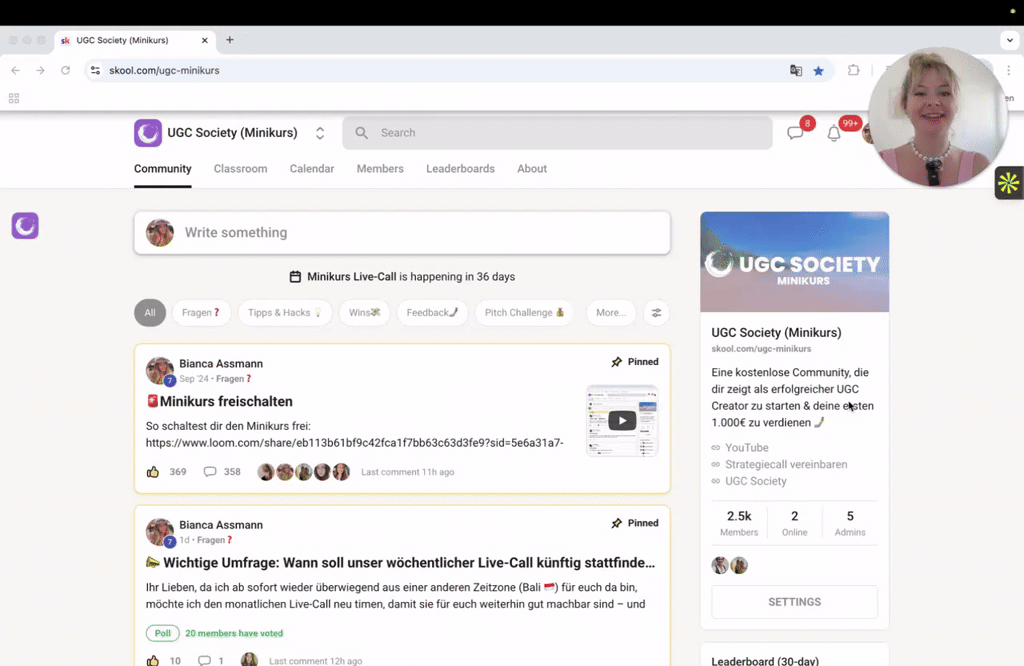This screenshot has width=1024, height=666.
Task: Expand the community switcher arrows
Action: point(320,133)
